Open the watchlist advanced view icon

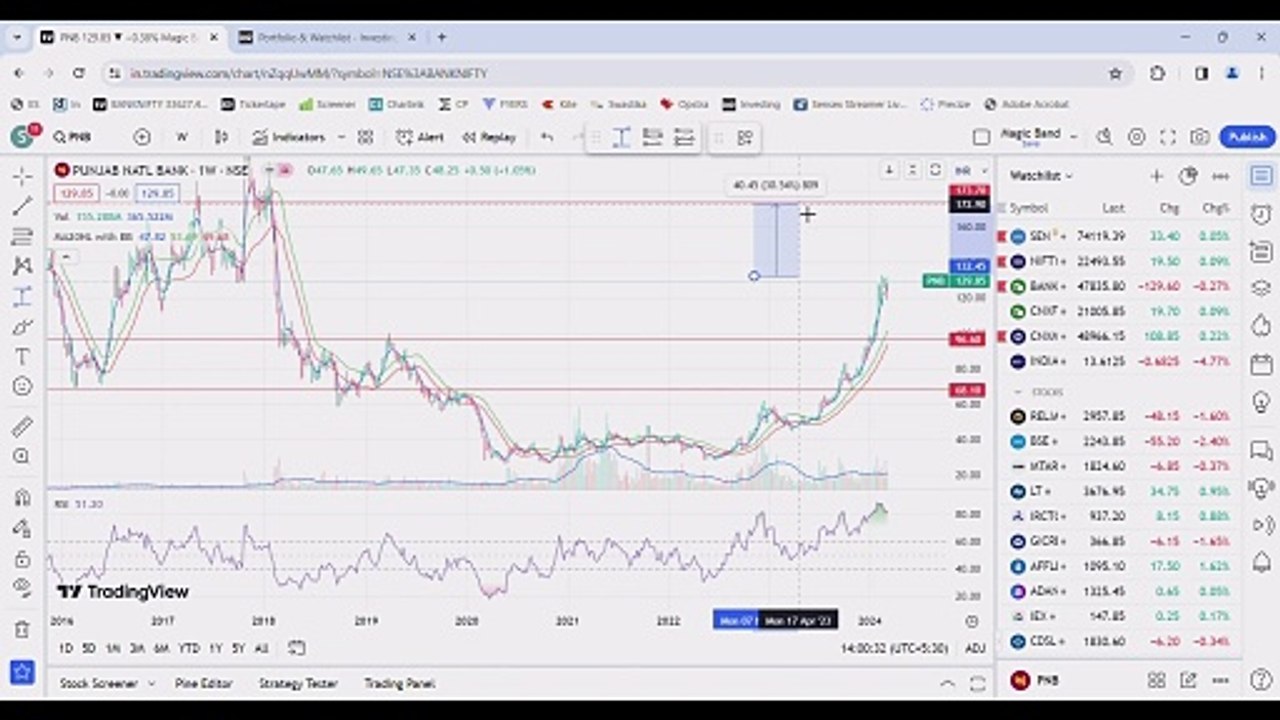[x=1188, y=176]
